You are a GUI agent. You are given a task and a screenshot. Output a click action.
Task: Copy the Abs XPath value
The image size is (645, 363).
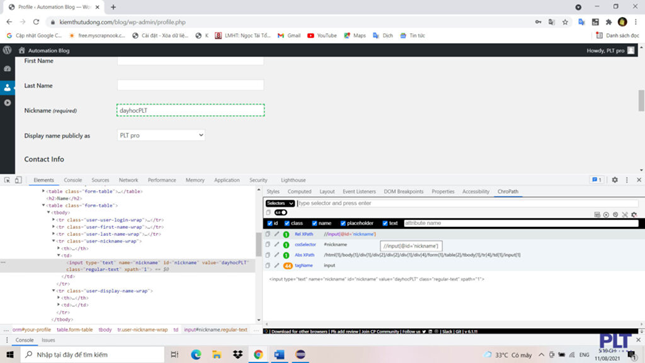point(267,255)
